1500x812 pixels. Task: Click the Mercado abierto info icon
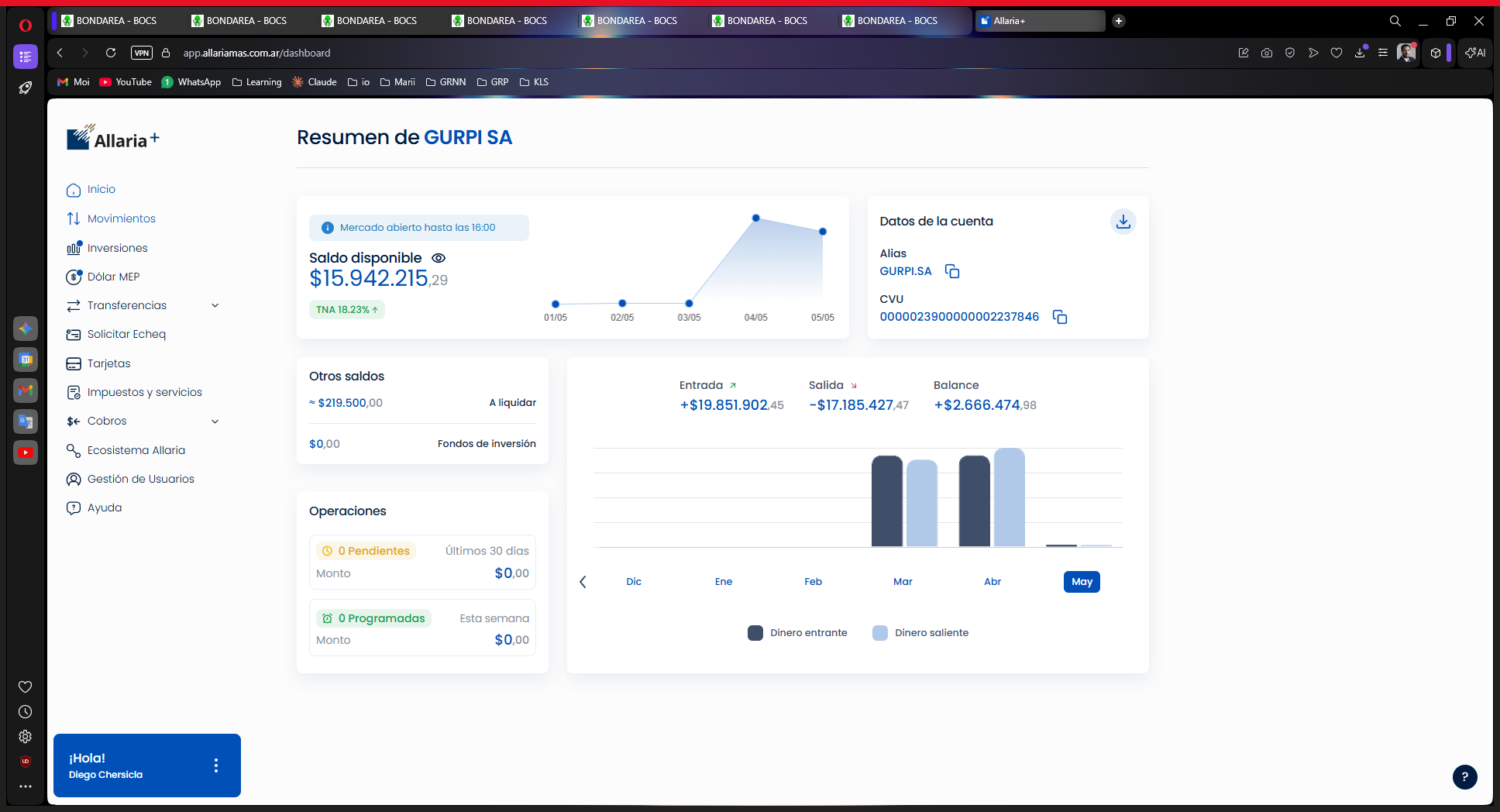(328, 228)
